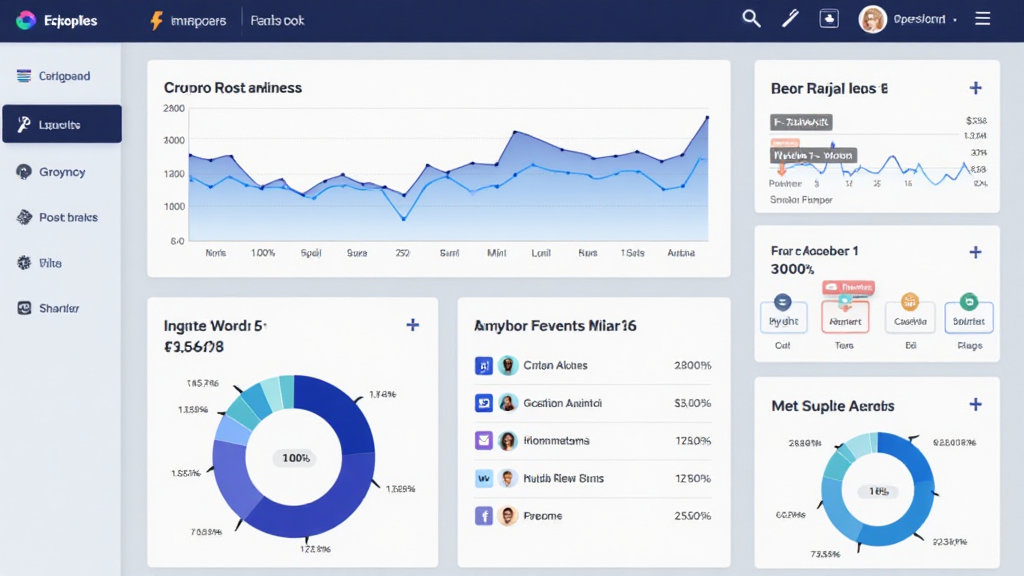Click the colorful app logo in top-left
The height and width of the screenshot is (576, 1024).
pyautogui.click(x=26, y=20)
